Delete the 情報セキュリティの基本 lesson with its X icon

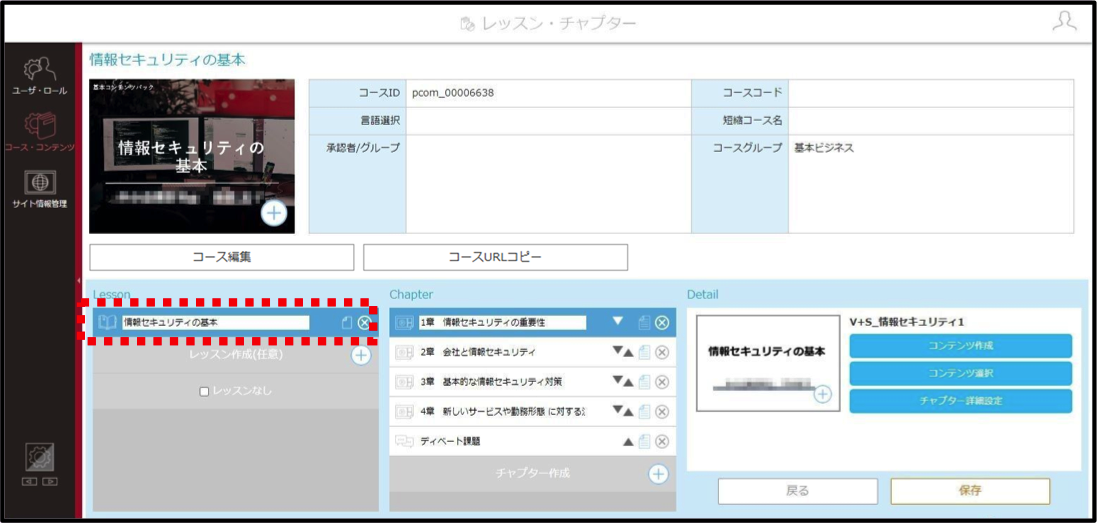coord(364,322)
